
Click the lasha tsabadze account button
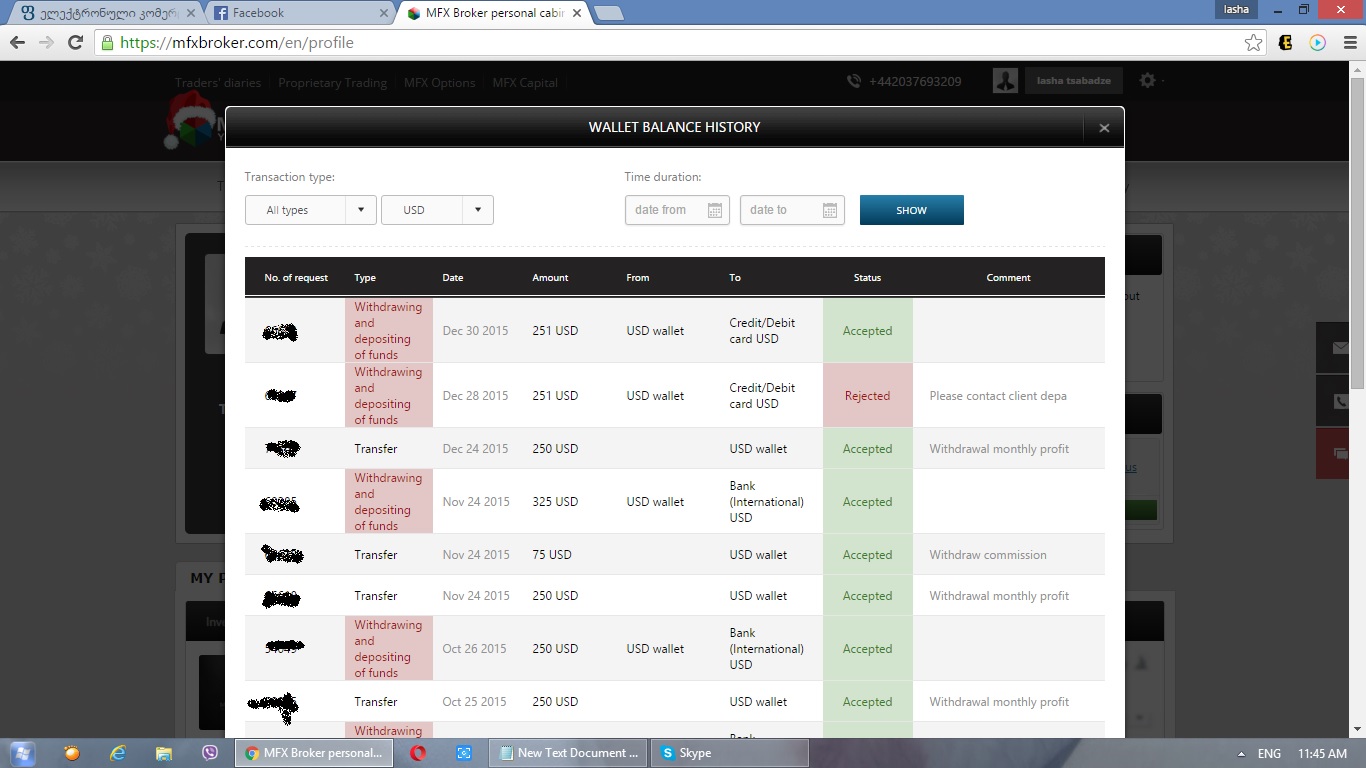click(x=1074, y=81)
